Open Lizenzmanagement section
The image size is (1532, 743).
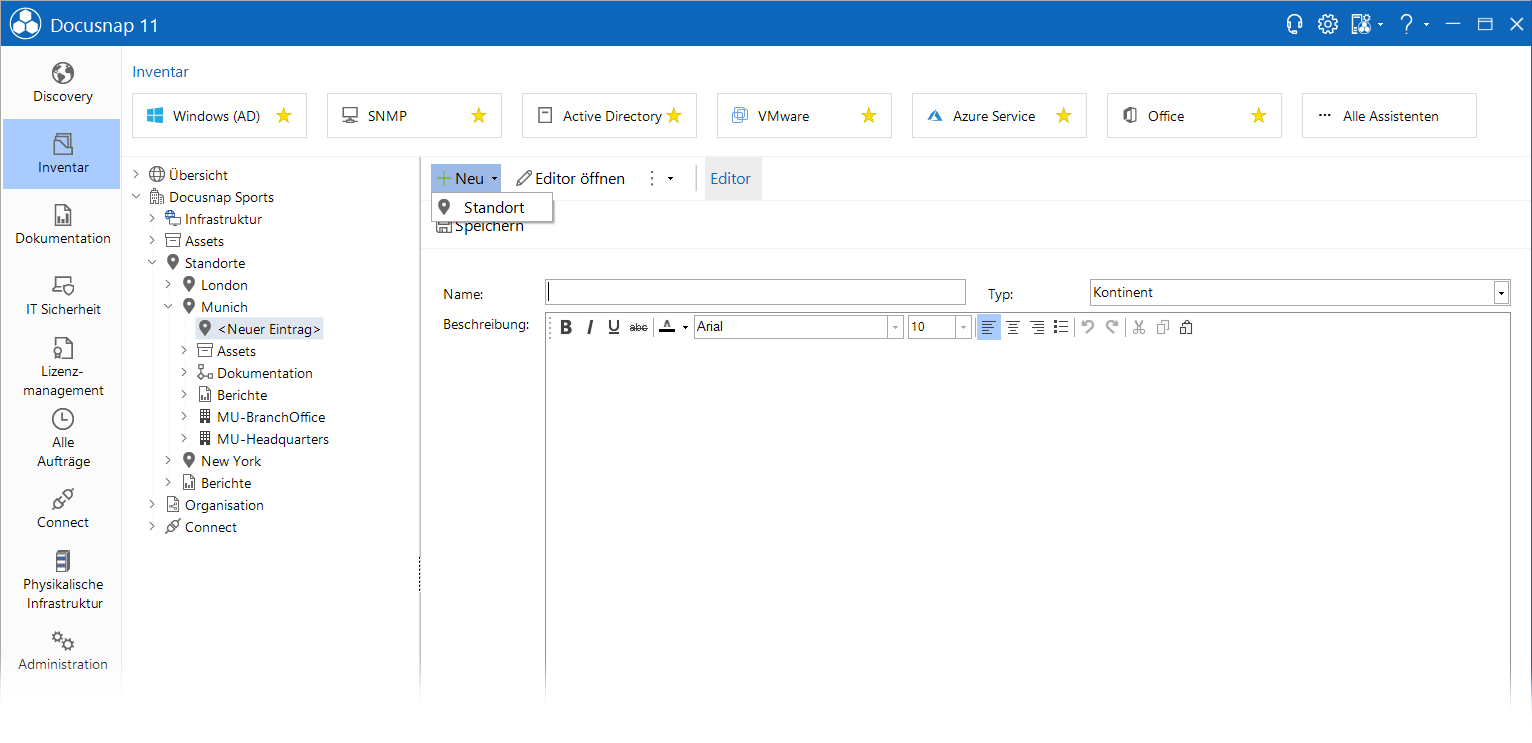tap(62, 367)
